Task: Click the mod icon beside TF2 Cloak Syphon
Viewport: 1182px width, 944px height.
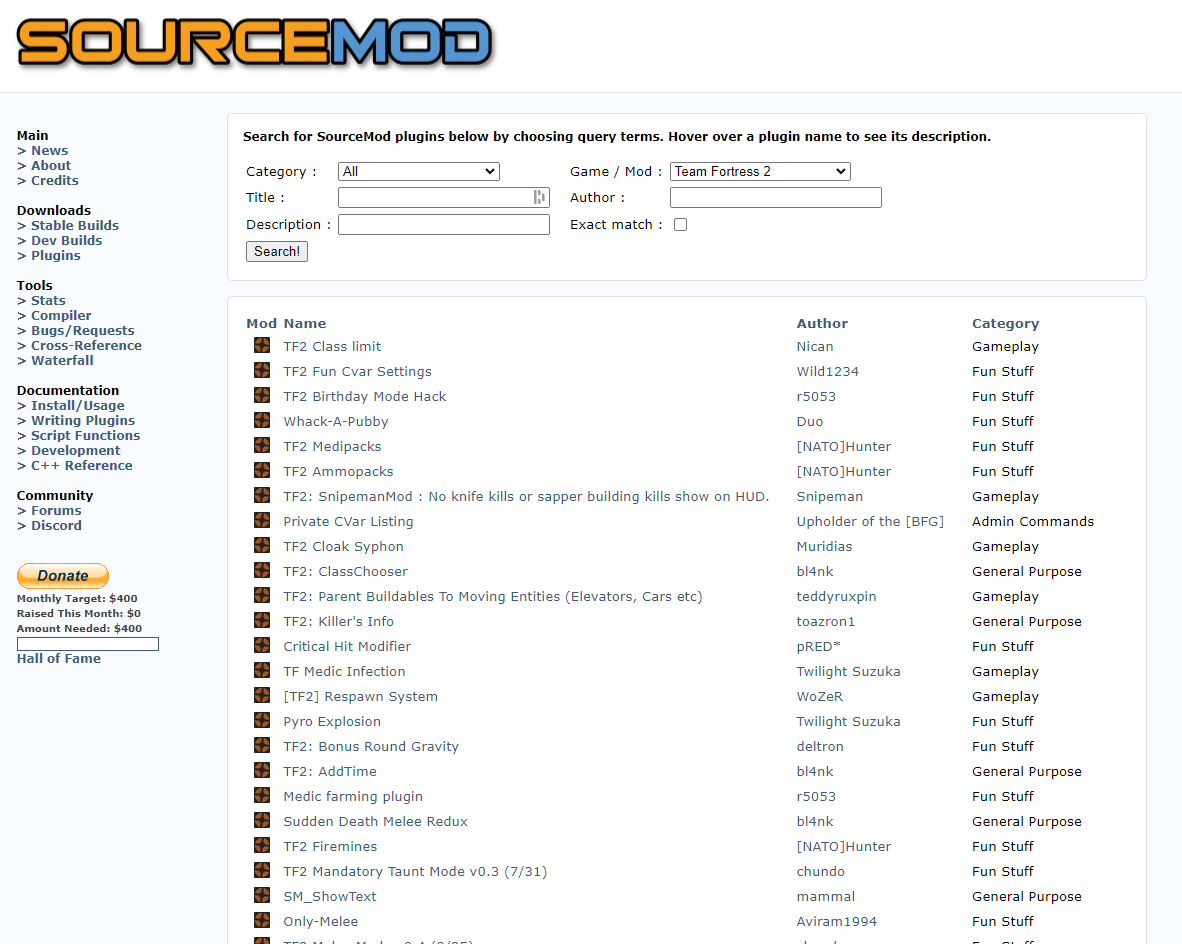Action: pos(262,545)
